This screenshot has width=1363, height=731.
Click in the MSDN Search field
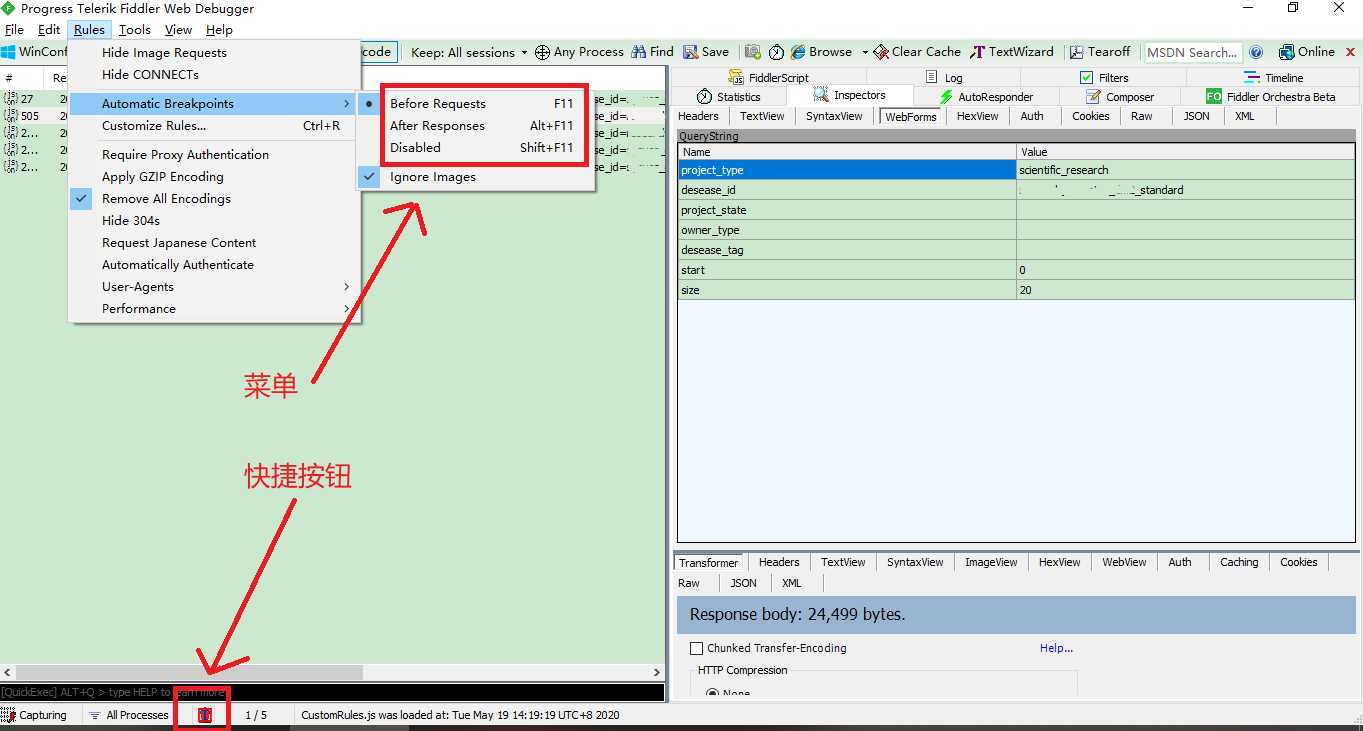(x=1192, y=52)
